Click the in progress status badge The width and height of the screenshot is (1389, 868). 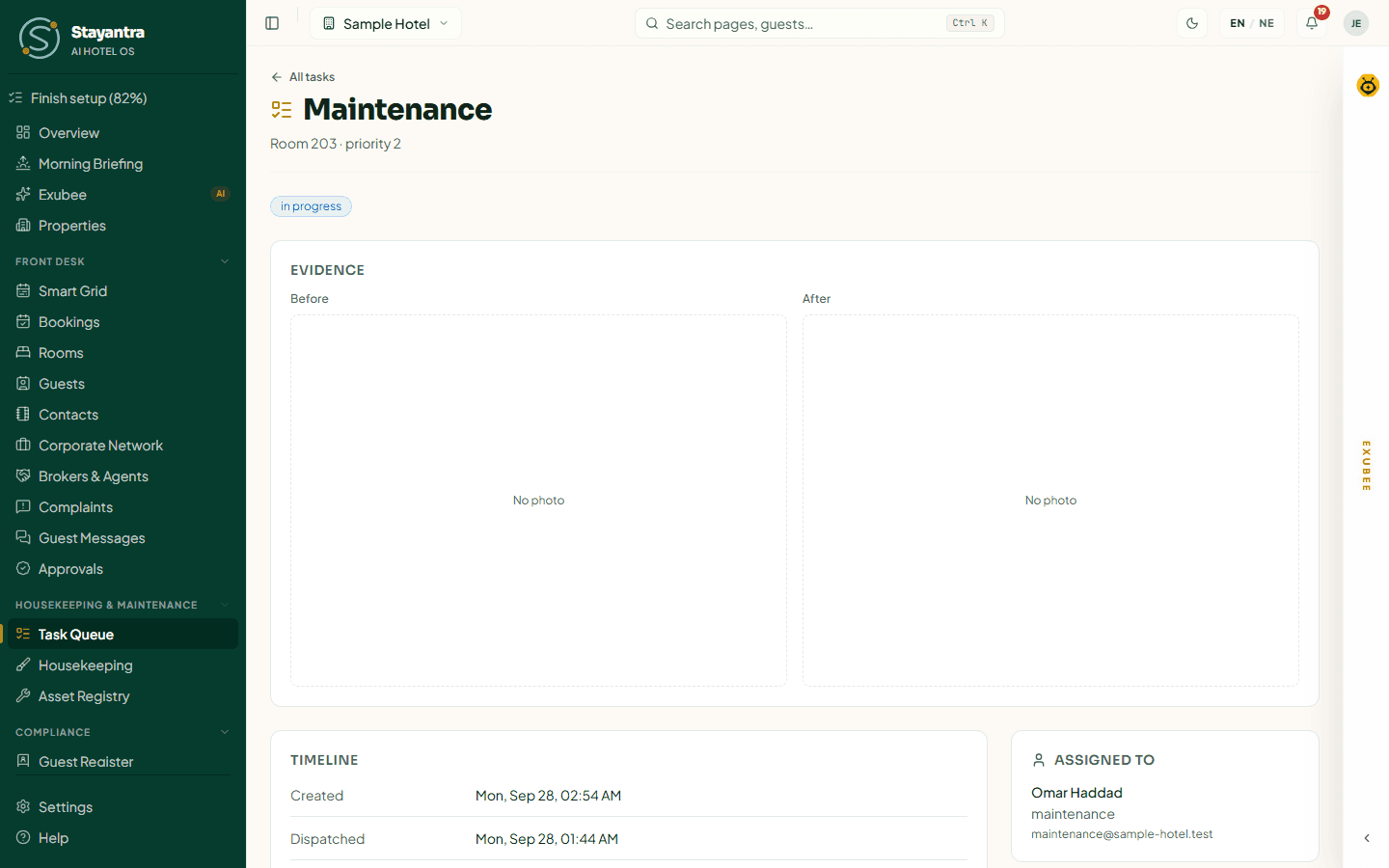pyautogui.click(x=311, y=206)
